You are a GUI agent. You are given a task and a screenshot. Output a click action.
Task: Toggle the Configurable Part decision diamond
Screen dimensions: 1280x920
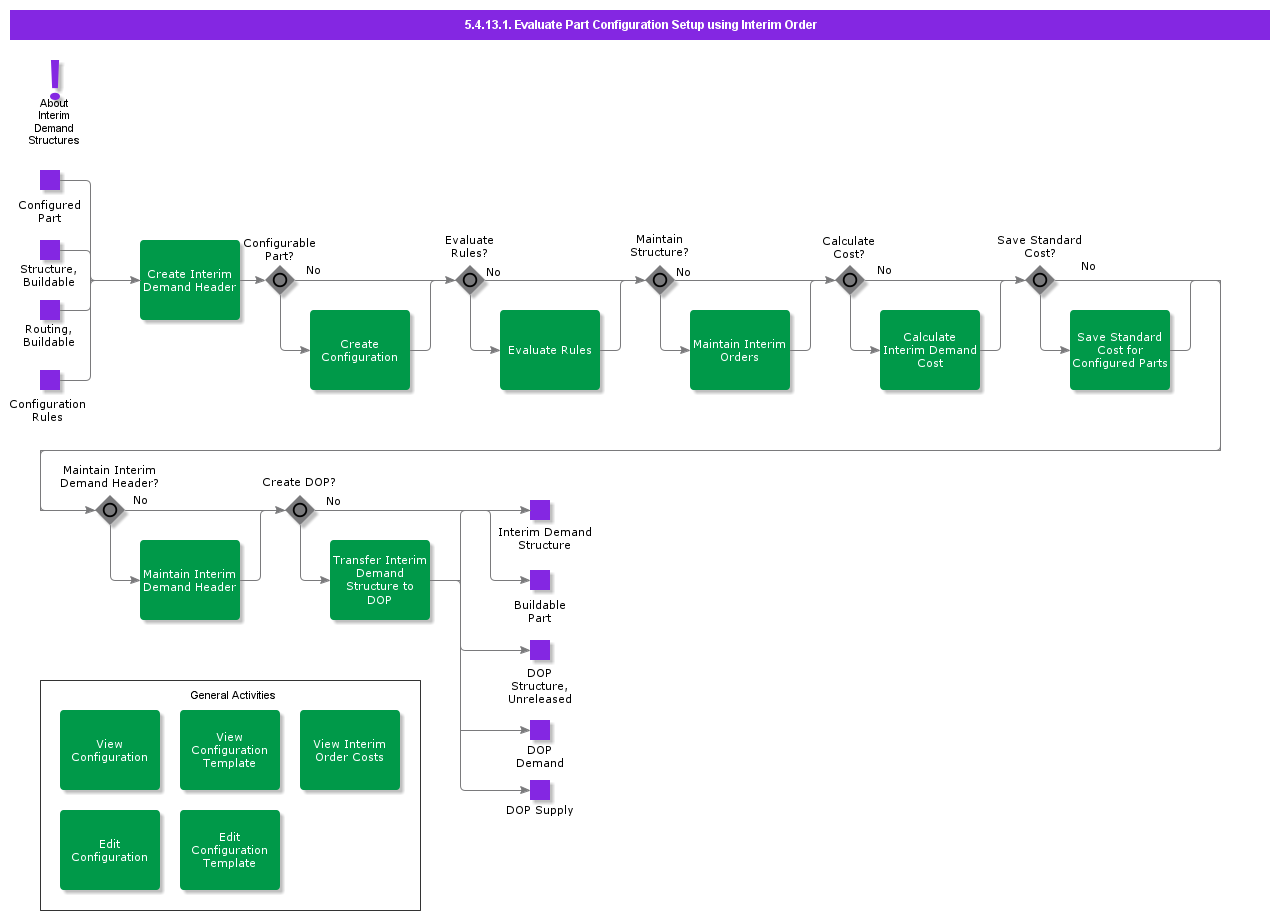click(x=280, y=281)
